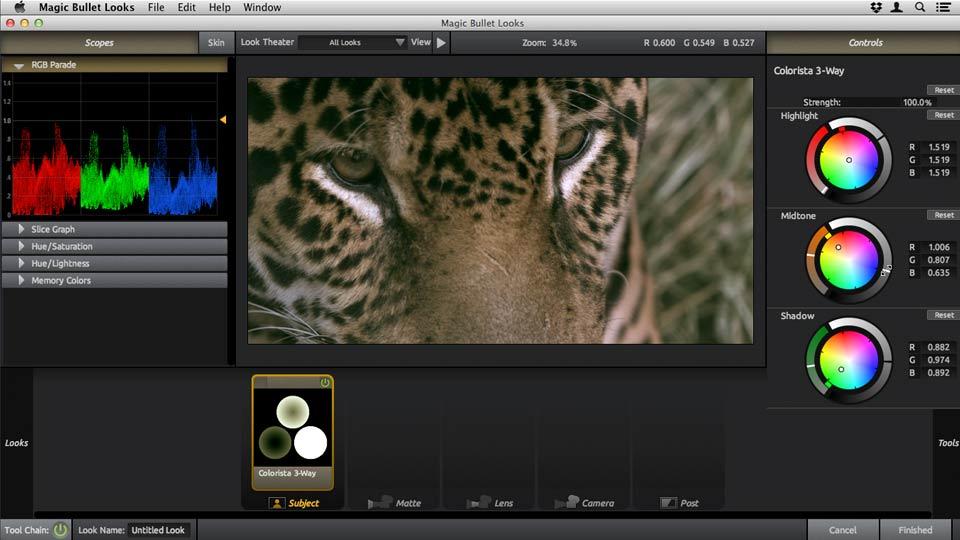The width and height of the screenshot is (960, 540).
Task: Open the Dropbox menu bar icon
Action: (876, 7)
